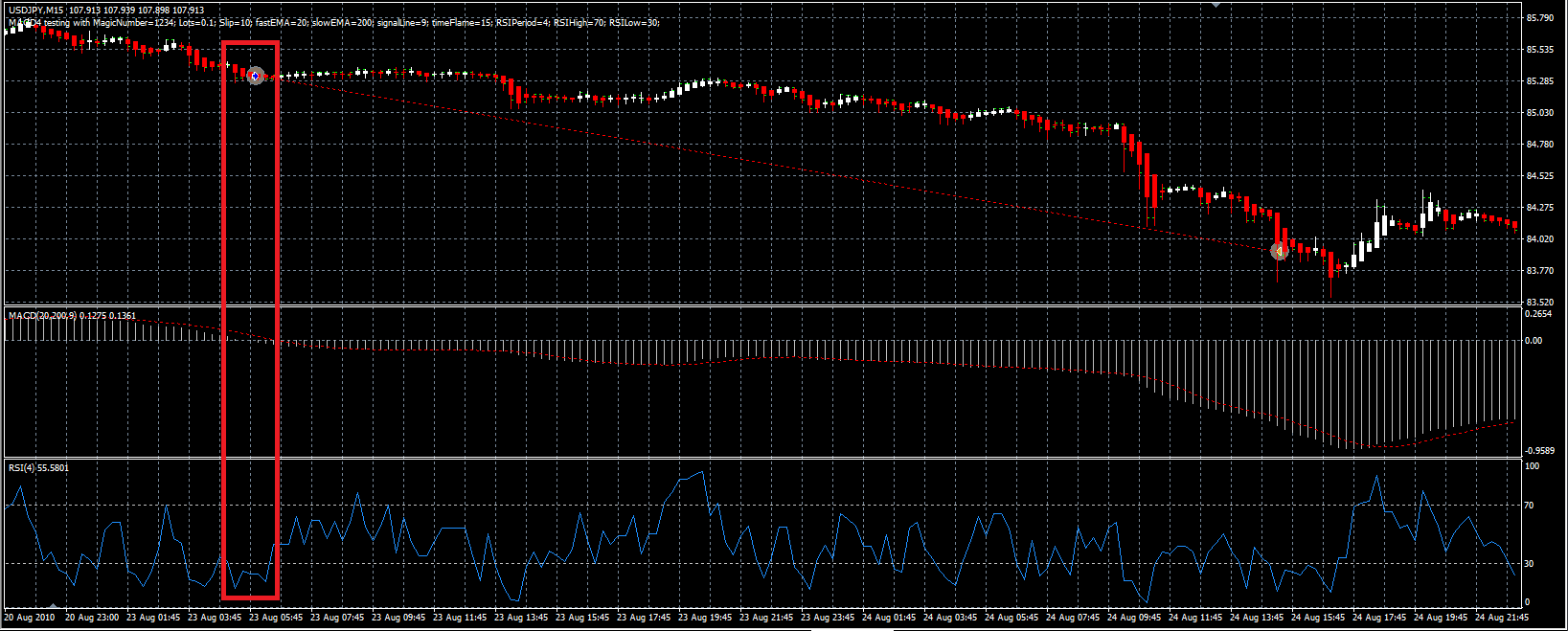Select the RSI(4) 55.5801 indicator label

click(38, 467)
